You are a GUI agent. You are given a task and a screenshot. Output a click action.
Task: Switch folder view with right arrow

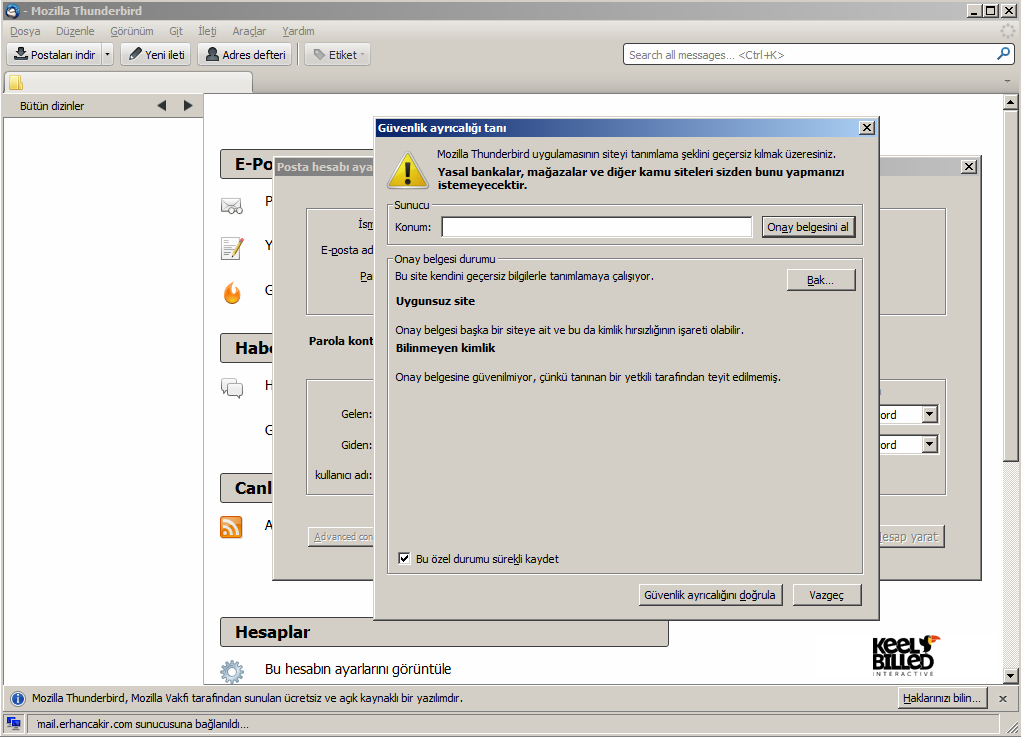pyautogui.click(x=188, y=105)
